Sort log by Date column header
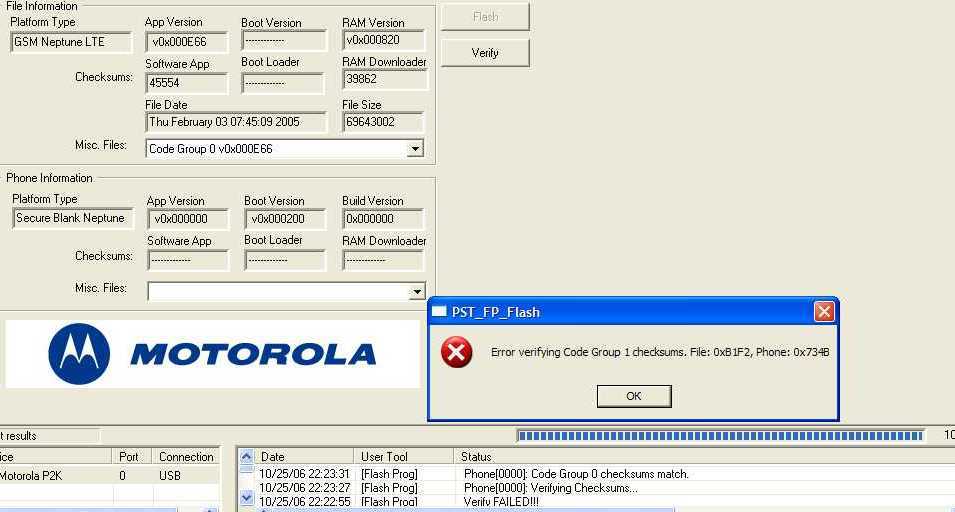Screen dimensions: 955x512 pyautogui.click(x=305, y=457)
